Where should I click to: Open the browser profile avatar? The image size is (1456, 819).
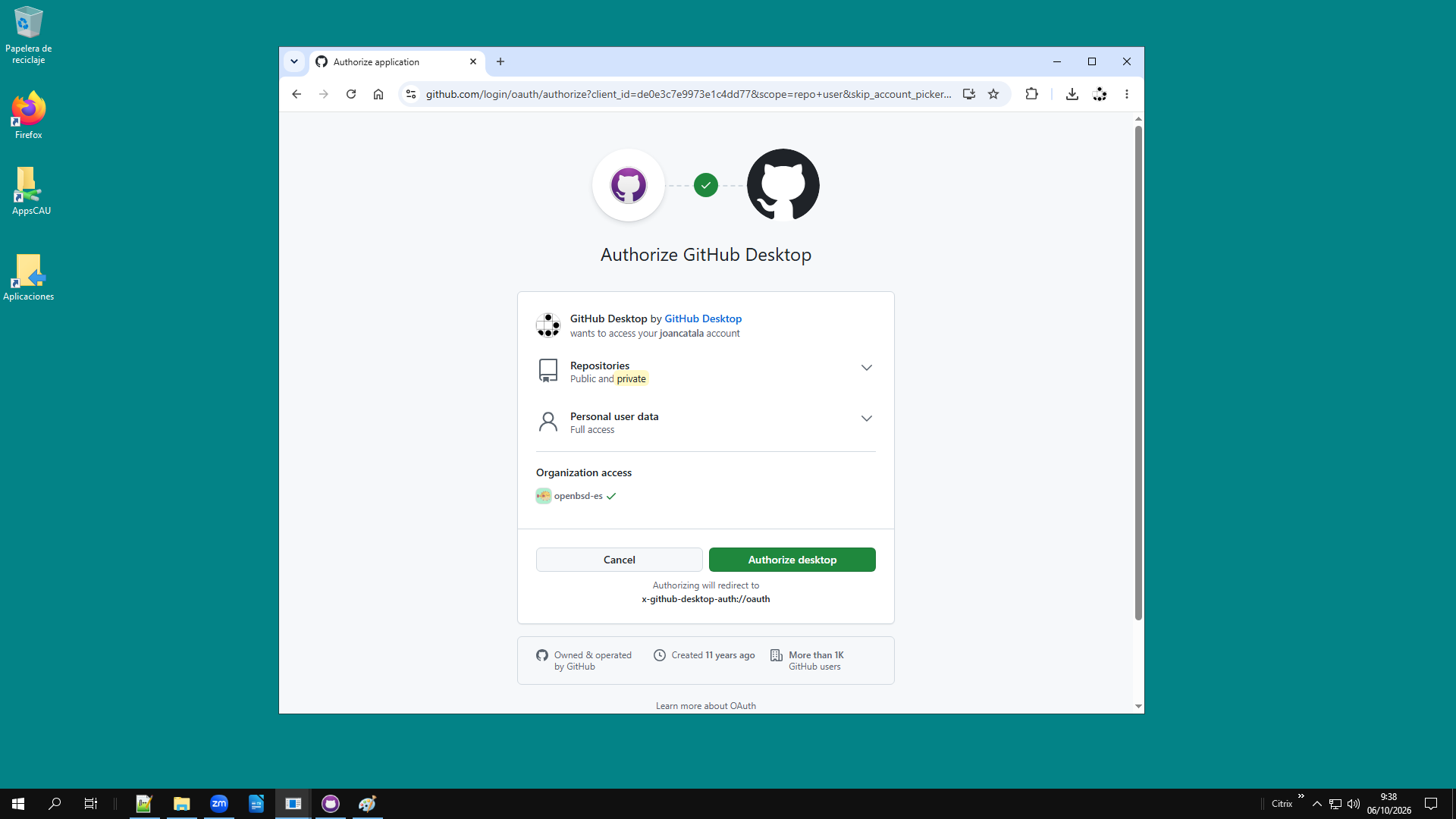[1100, 94]
